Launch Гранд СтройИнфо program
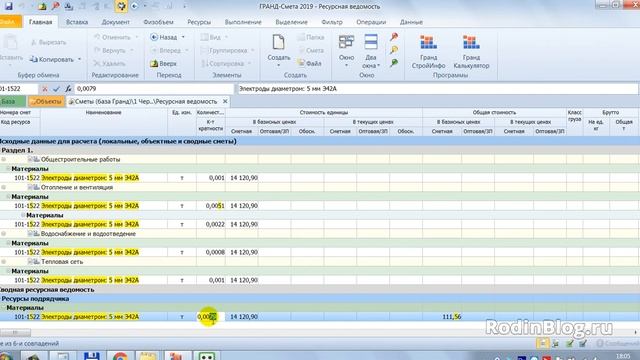This screenshot has height=360, width=640. pos(428,51)
